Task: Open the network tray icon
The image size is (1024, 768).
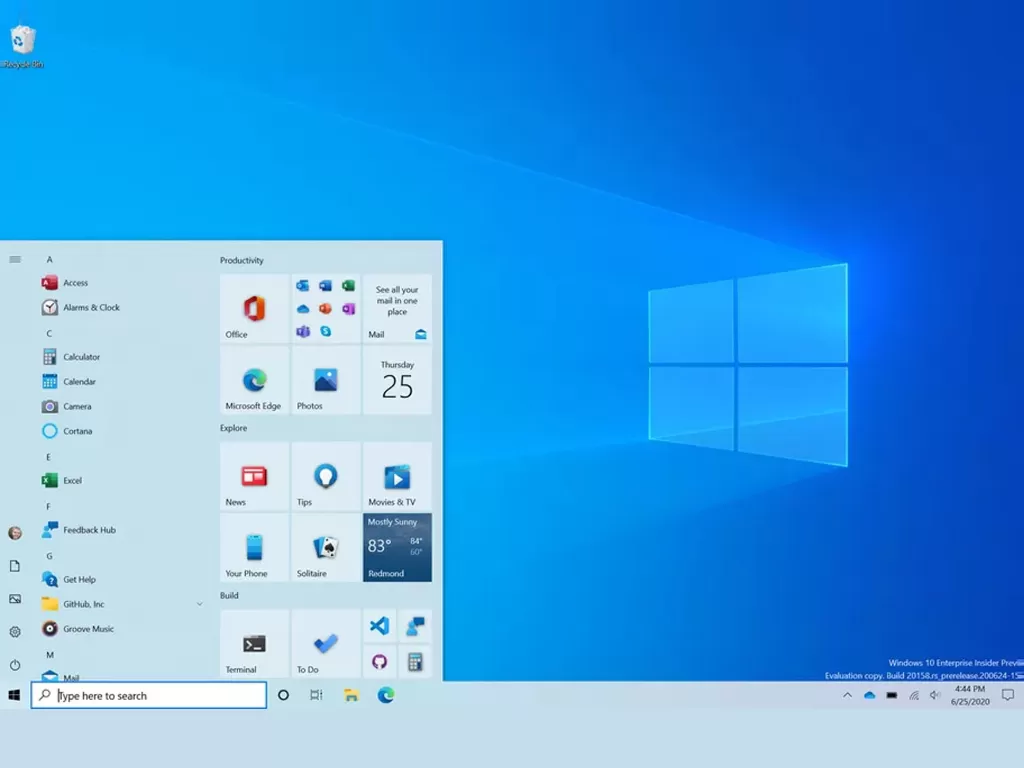Action: click(x=914, y=696)
